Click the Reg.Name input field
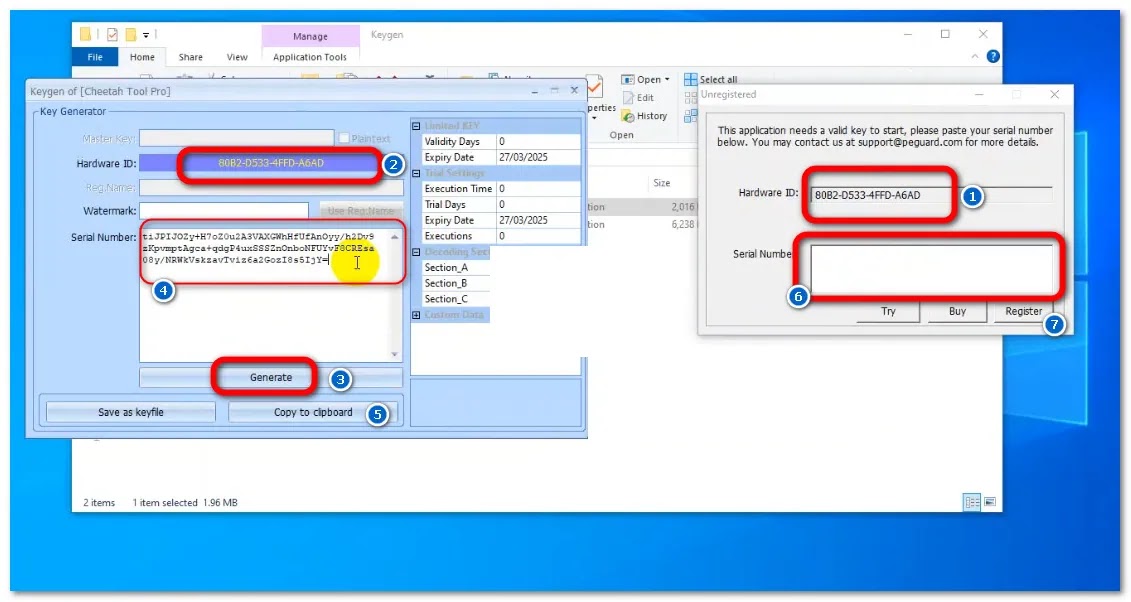 tap(271, 187)
